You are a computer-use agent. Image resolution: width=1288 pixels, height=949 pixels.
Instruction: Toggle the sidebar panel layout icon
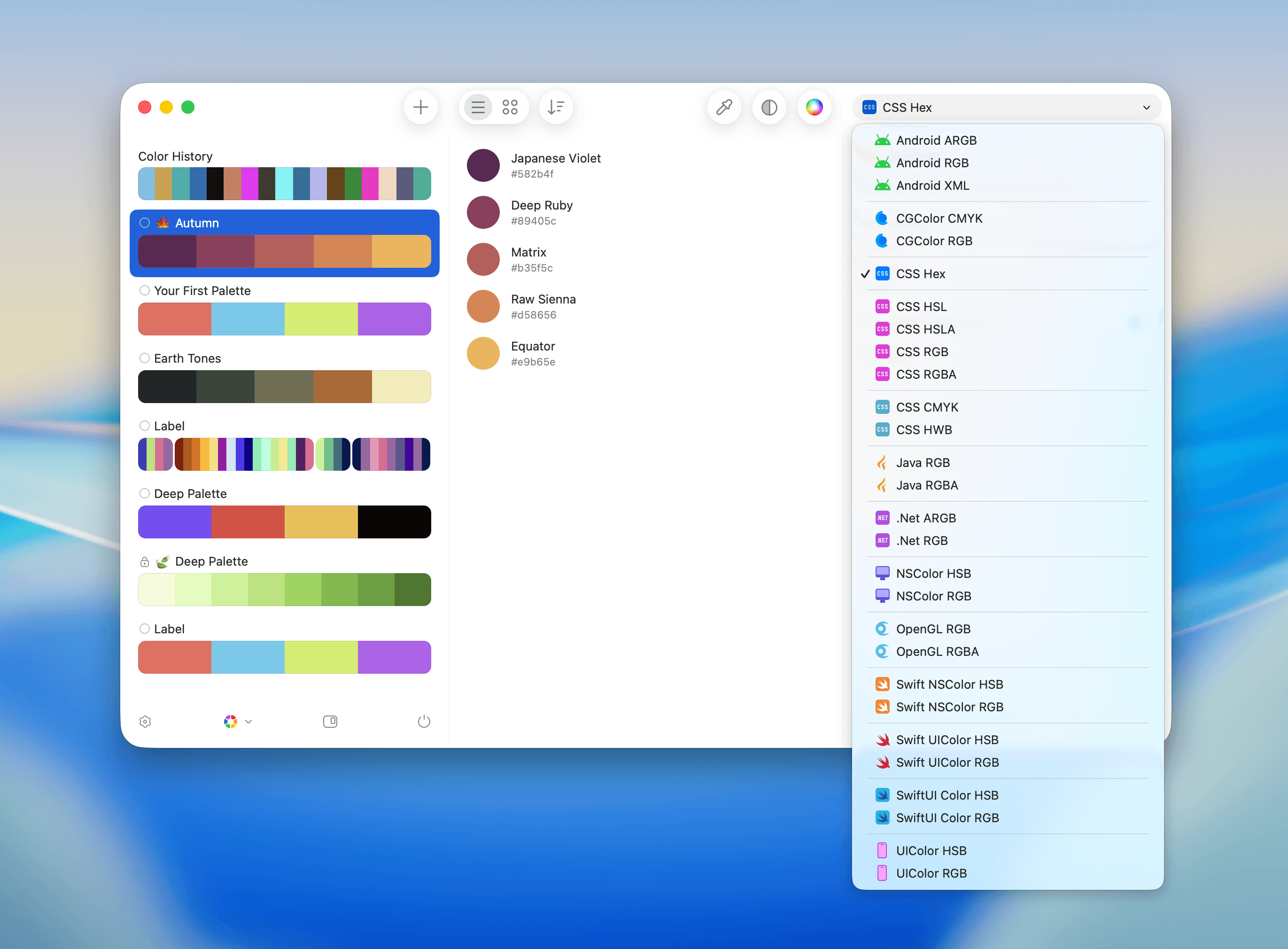click(330, 722)
